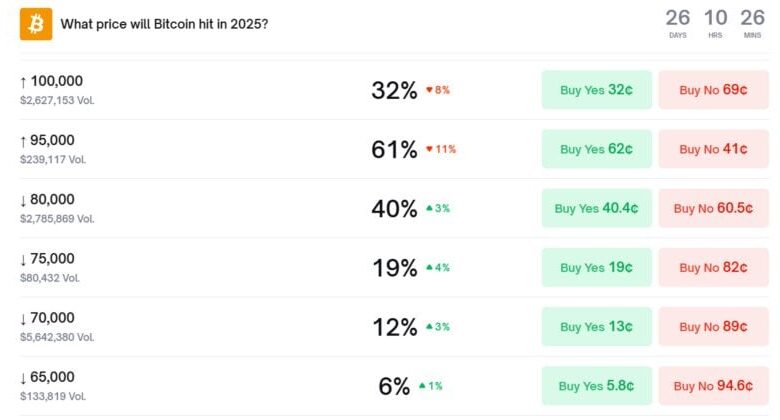This screenshot has width=780, height=420.
Task: Select the ↑ 100,000 outcome row label
Action: tap(51, 81)
